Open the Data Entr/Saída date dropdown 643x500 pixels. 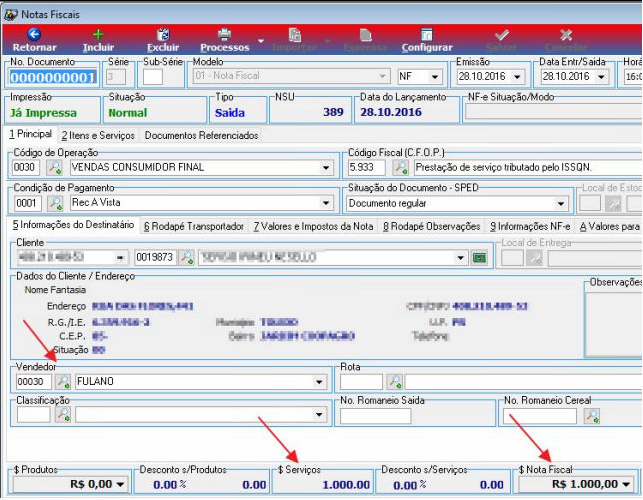click(601, 77)
